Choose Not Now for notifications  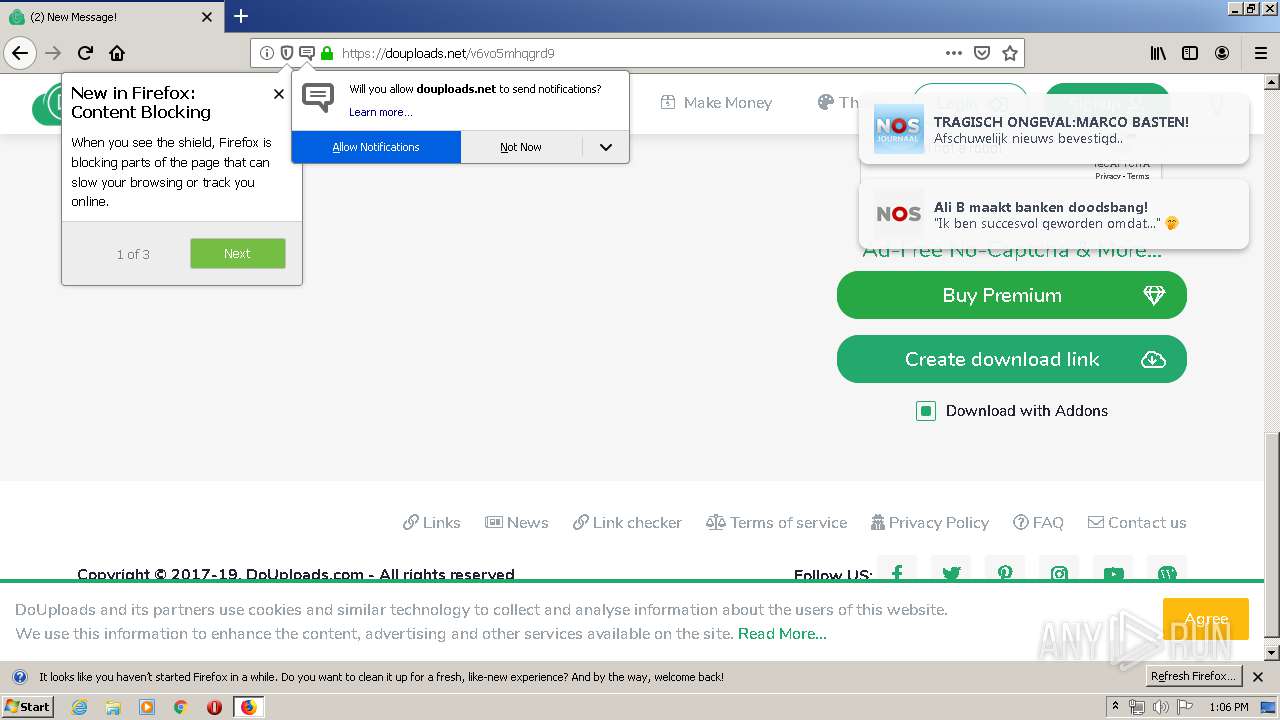tap(521, 147)
